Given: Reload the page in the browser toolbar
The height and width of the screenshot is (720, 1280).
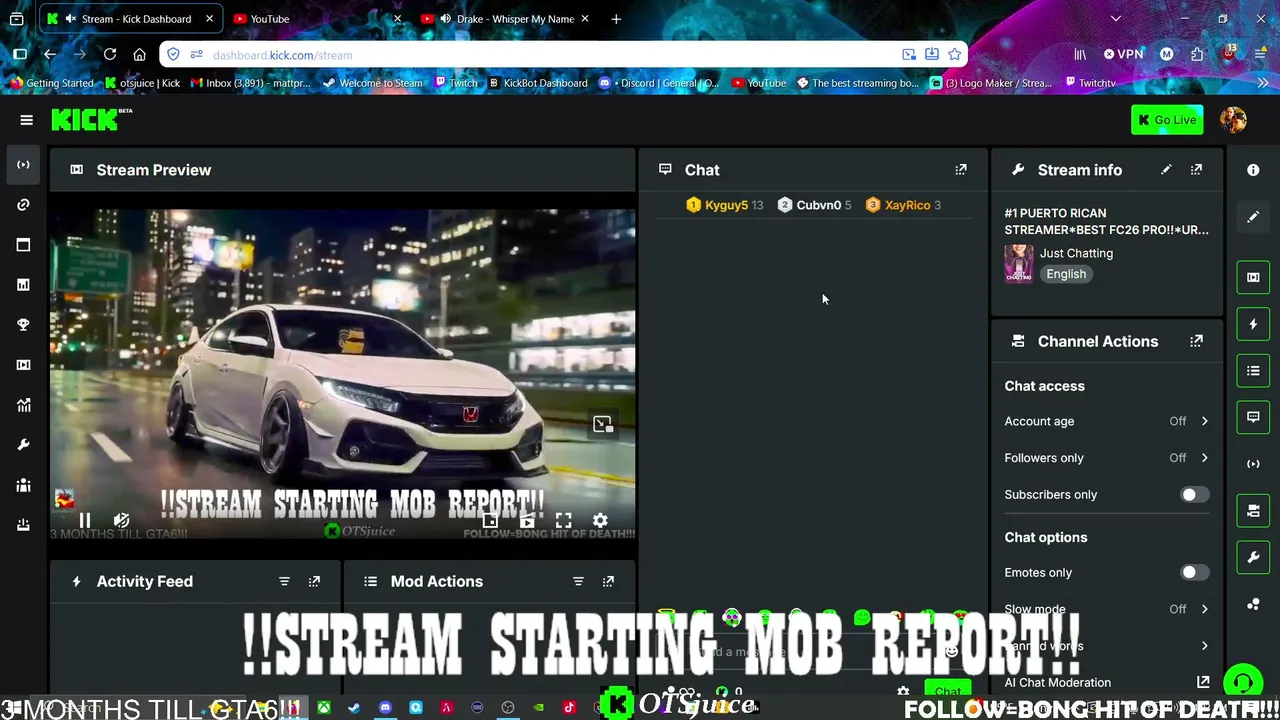Looking at the screenshot, I should click(110, 55).
